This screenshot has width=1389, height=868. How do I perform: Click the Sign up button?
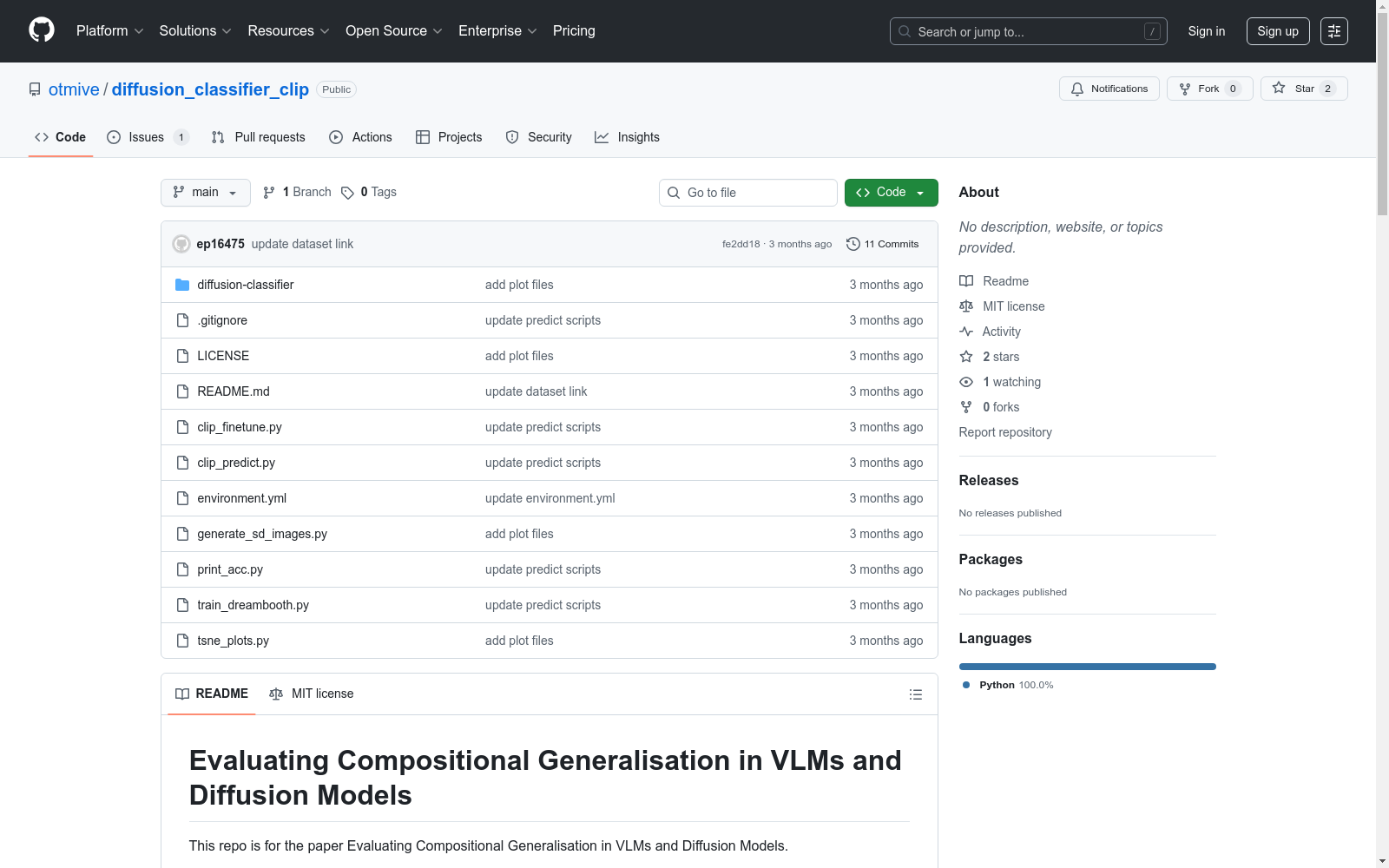1278,31
